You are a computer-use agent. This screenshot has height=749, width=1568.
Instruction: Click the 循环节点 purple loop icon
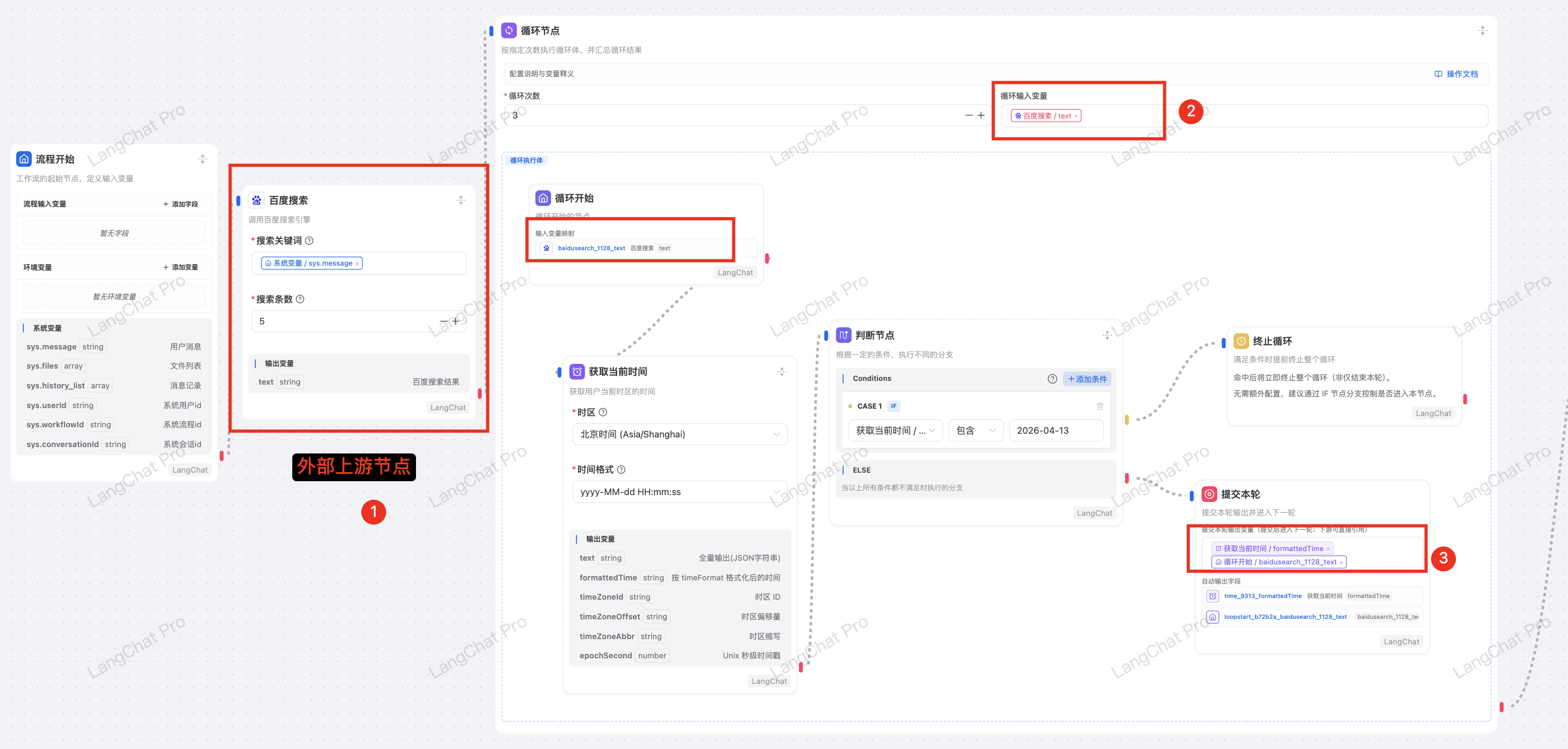pyautogui.click(x=508, y=30)
